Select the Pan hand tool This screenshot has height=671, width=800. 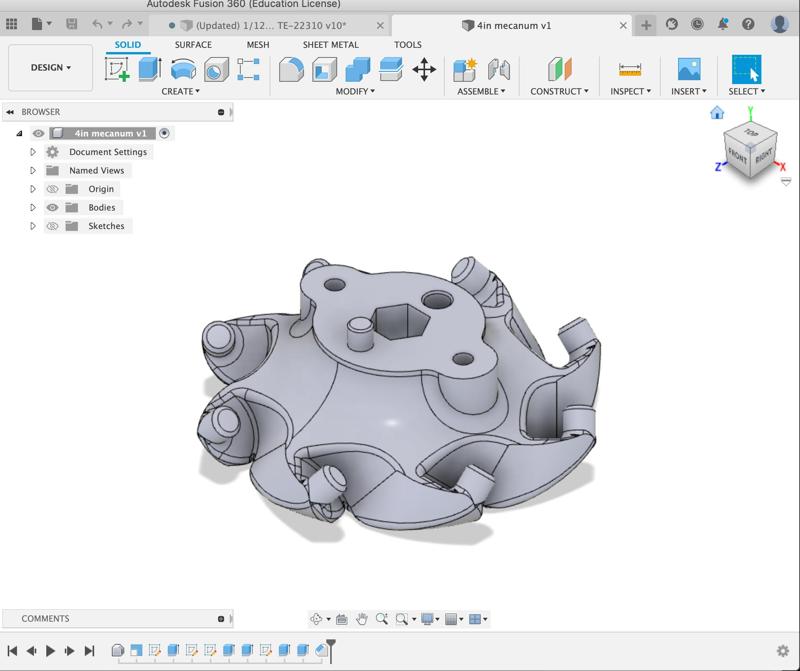(x=362, y=619)
